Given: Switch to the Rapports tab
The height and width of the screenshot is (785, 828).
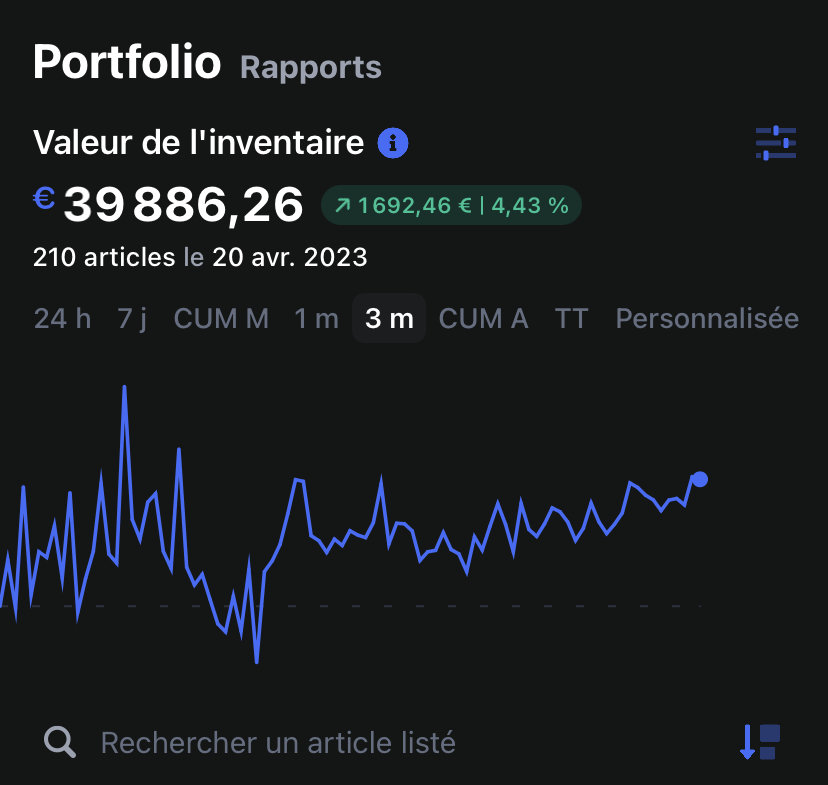Looking at the screenshot, I should [x=311, y=67].
